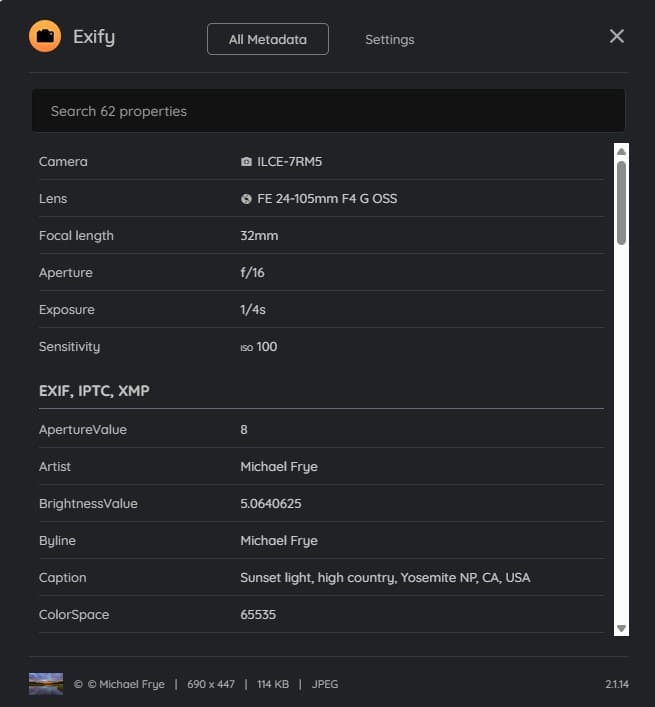Click the ColorSpace 65535 value

click(258, 614)
